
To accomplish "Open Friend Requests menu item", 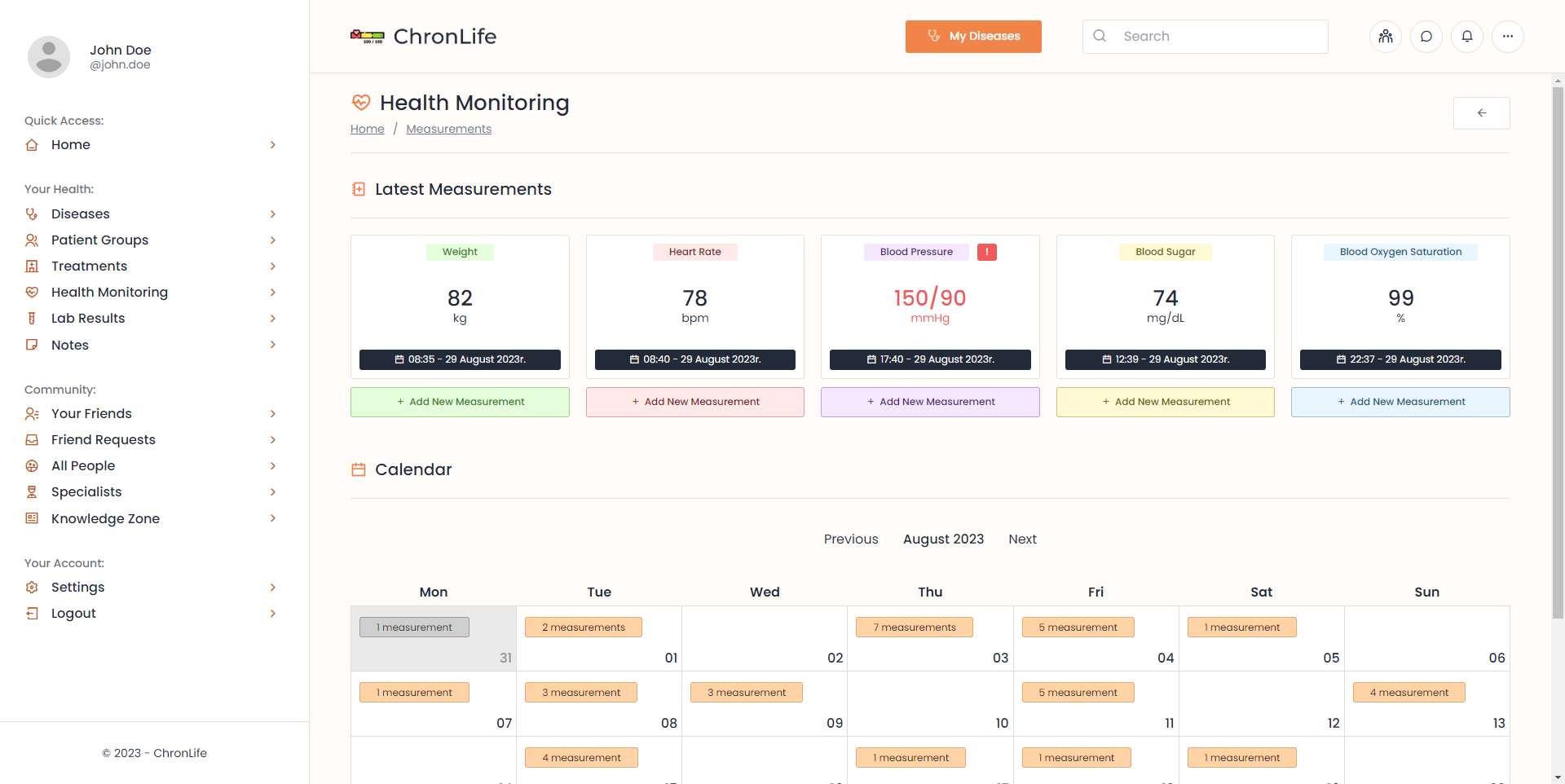I will pyautogui.click(x=152, y=440).
